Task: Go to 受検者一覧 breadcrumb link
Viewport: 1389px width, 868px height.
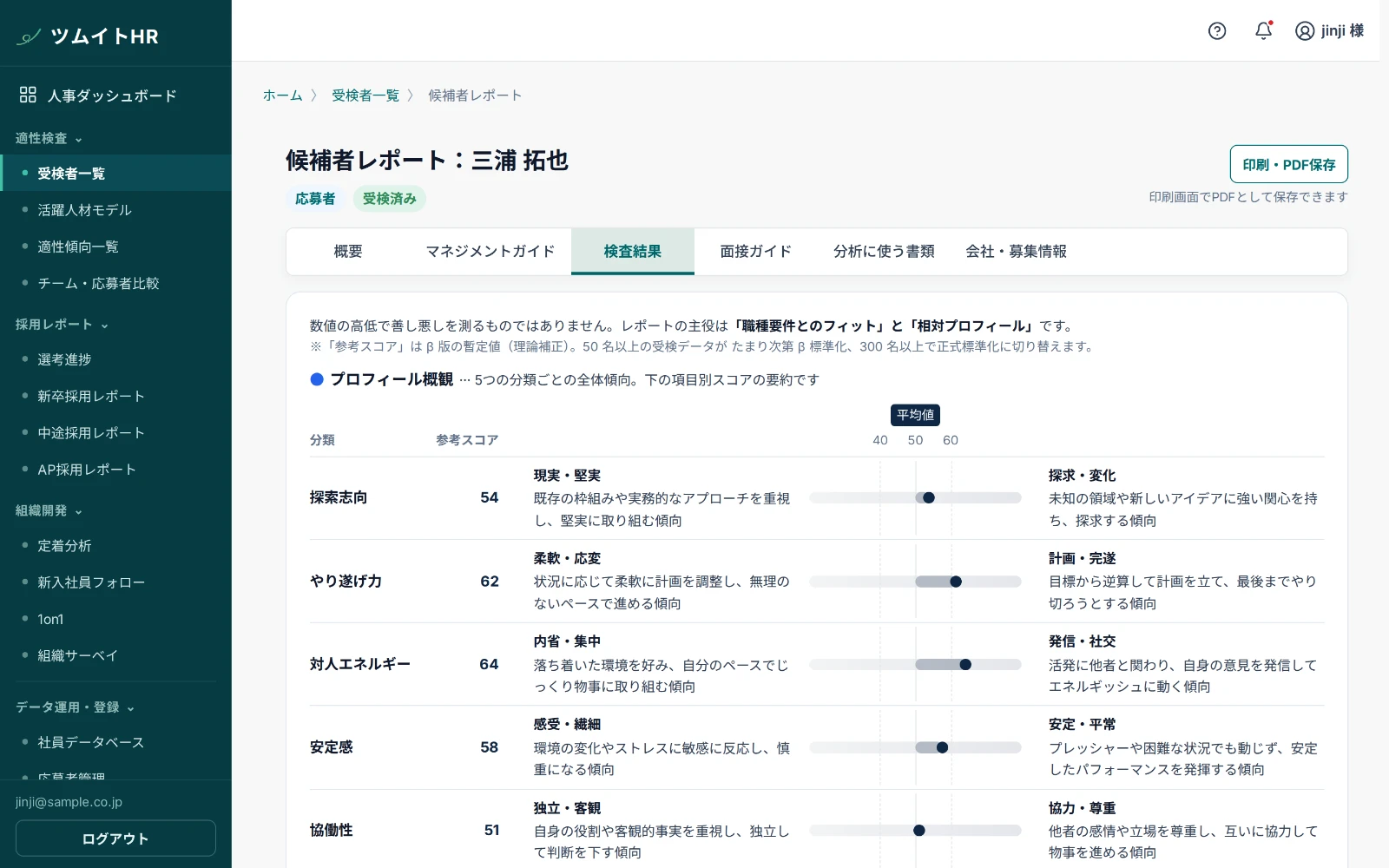Action: coord(365,95)
